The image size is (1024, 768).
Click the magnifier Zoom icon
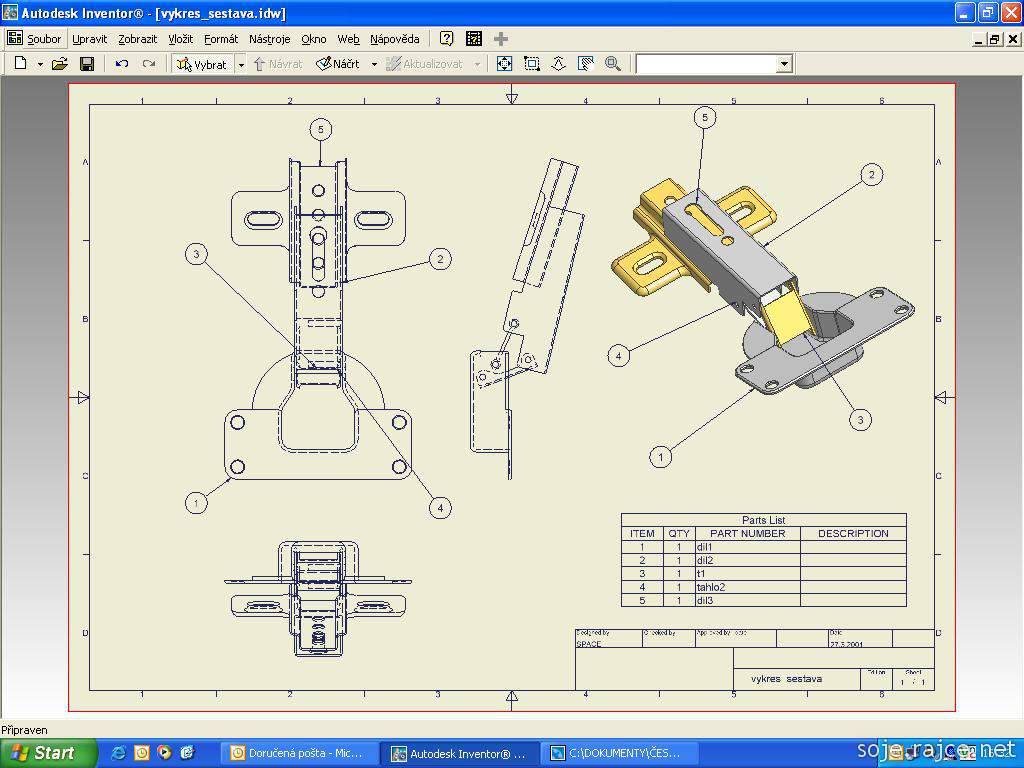click(x=612, y=64)
